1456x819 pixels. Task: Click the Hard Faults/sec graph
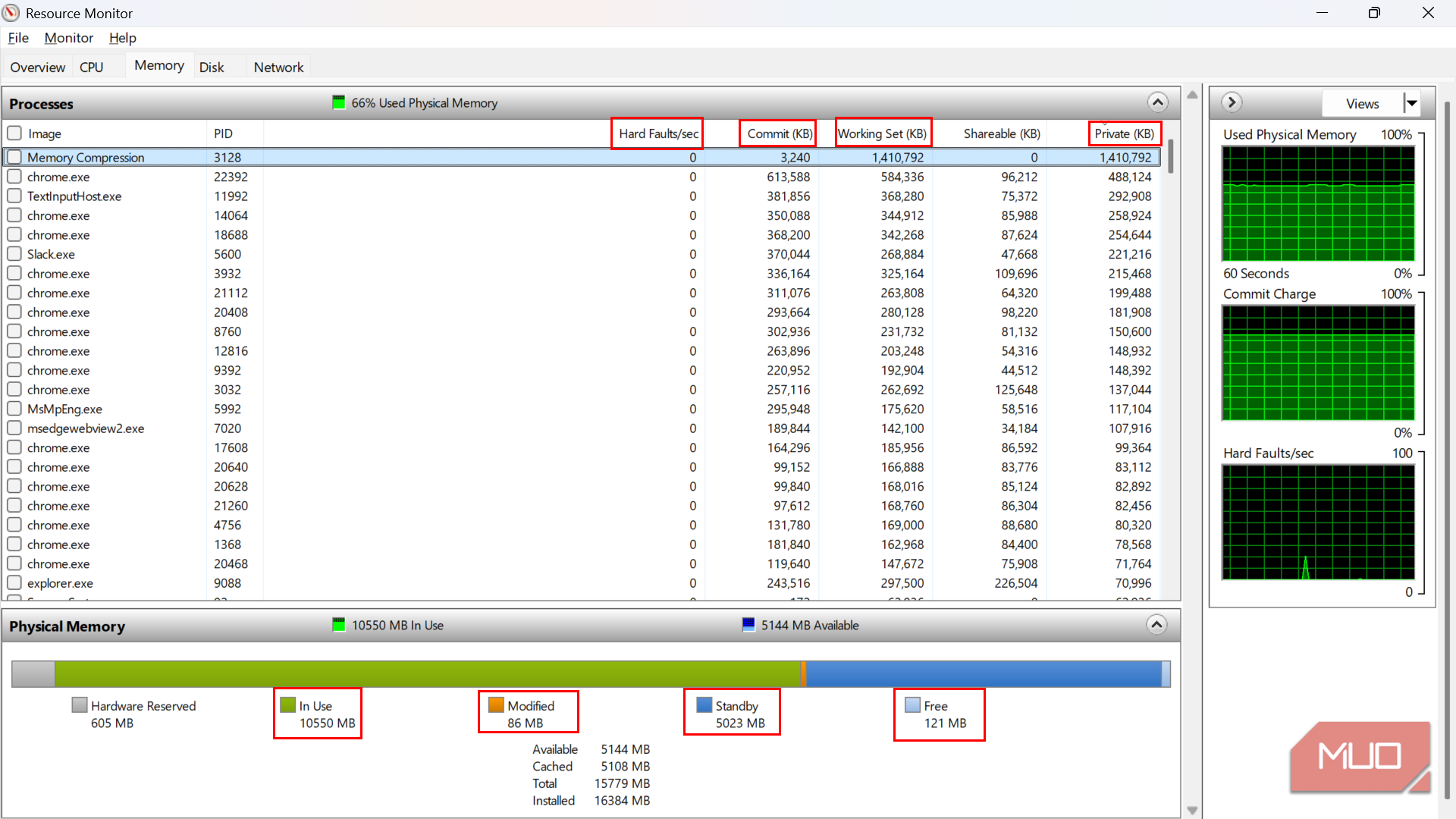coord(1318,522)
